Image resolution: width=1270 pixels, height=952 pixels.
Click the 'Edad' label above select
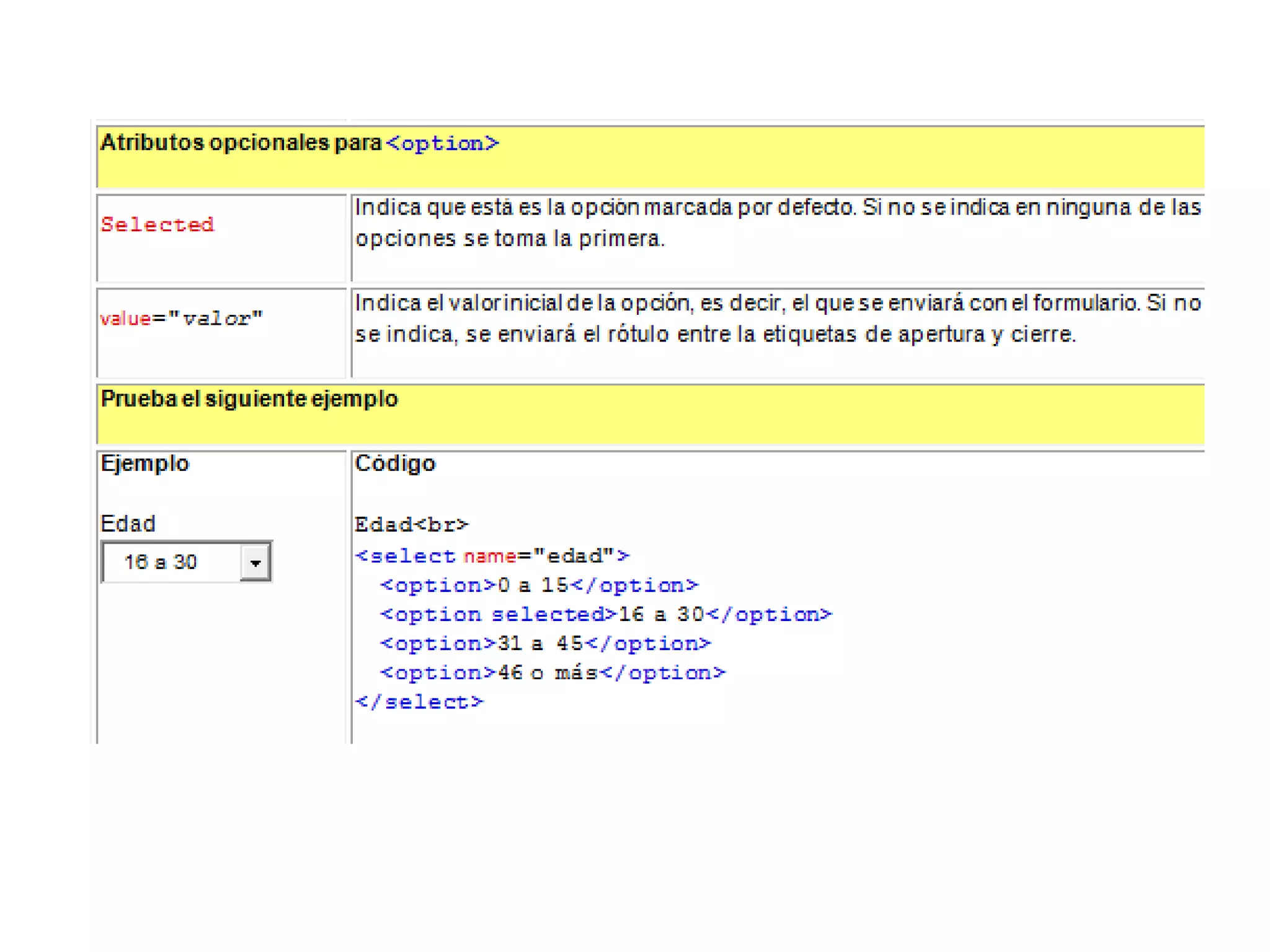coord(128,524)
